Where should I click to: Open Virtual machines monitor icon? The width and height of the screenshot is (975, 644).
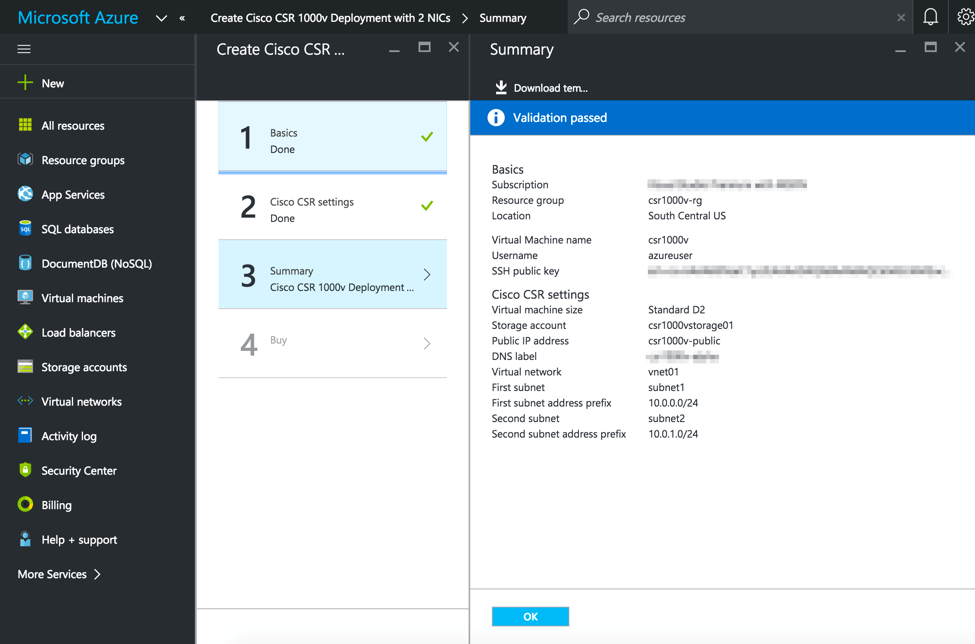point(25,297)
